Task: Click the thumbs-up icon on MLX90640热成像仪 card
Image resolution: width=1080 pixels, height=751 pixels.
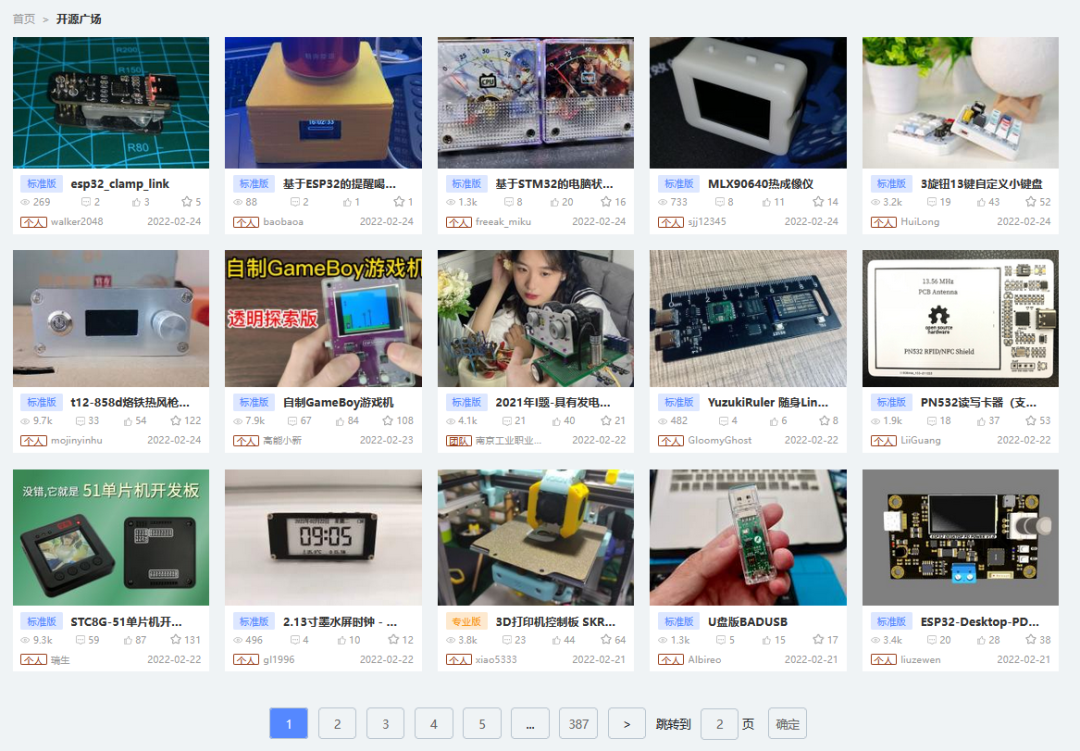Action: point(767,202)
